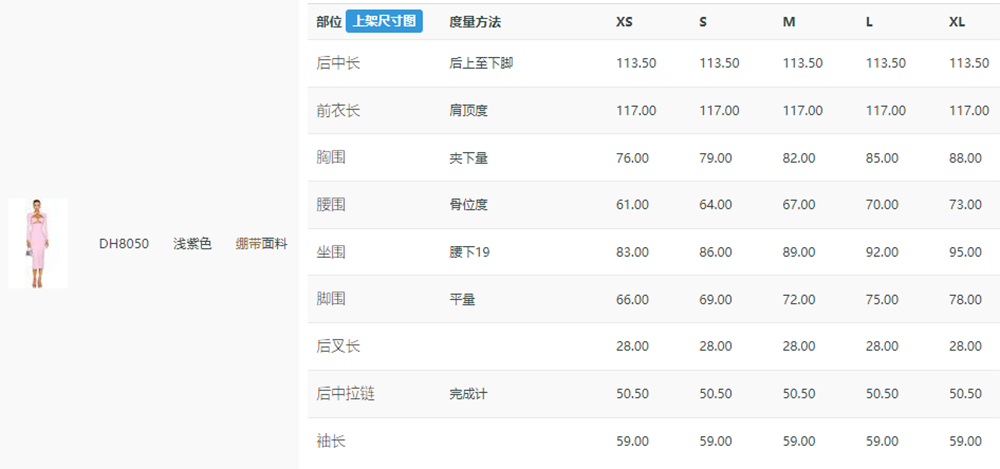Select the 腰围 row label
This screenshot has height=469, width=1000.
pyautogui.click(x=331, y=205)
